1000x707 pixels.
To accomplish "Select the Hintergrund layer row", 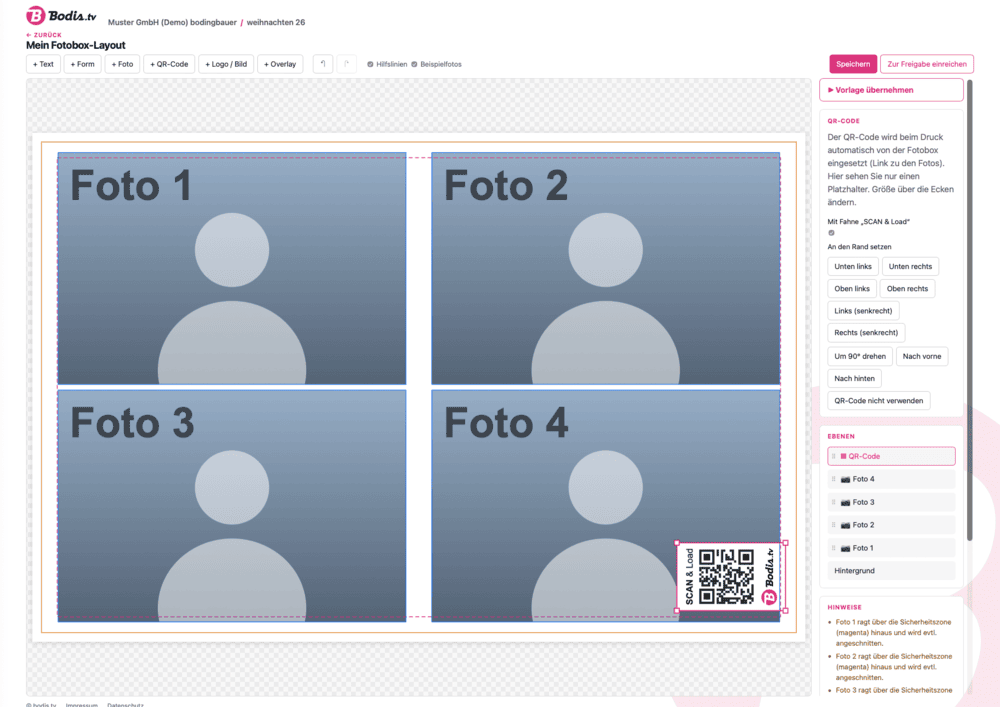I will (x=892, y=571).
